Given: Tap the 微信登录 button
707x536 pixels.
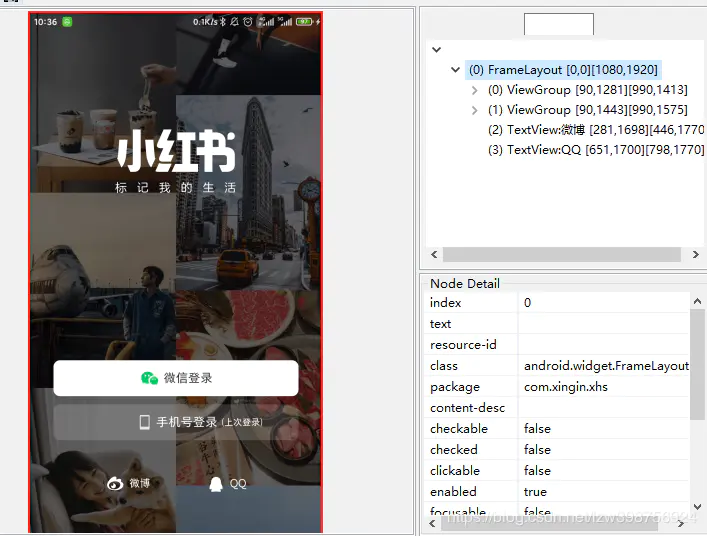Looking at the screenshot, I should coord(176,378).
